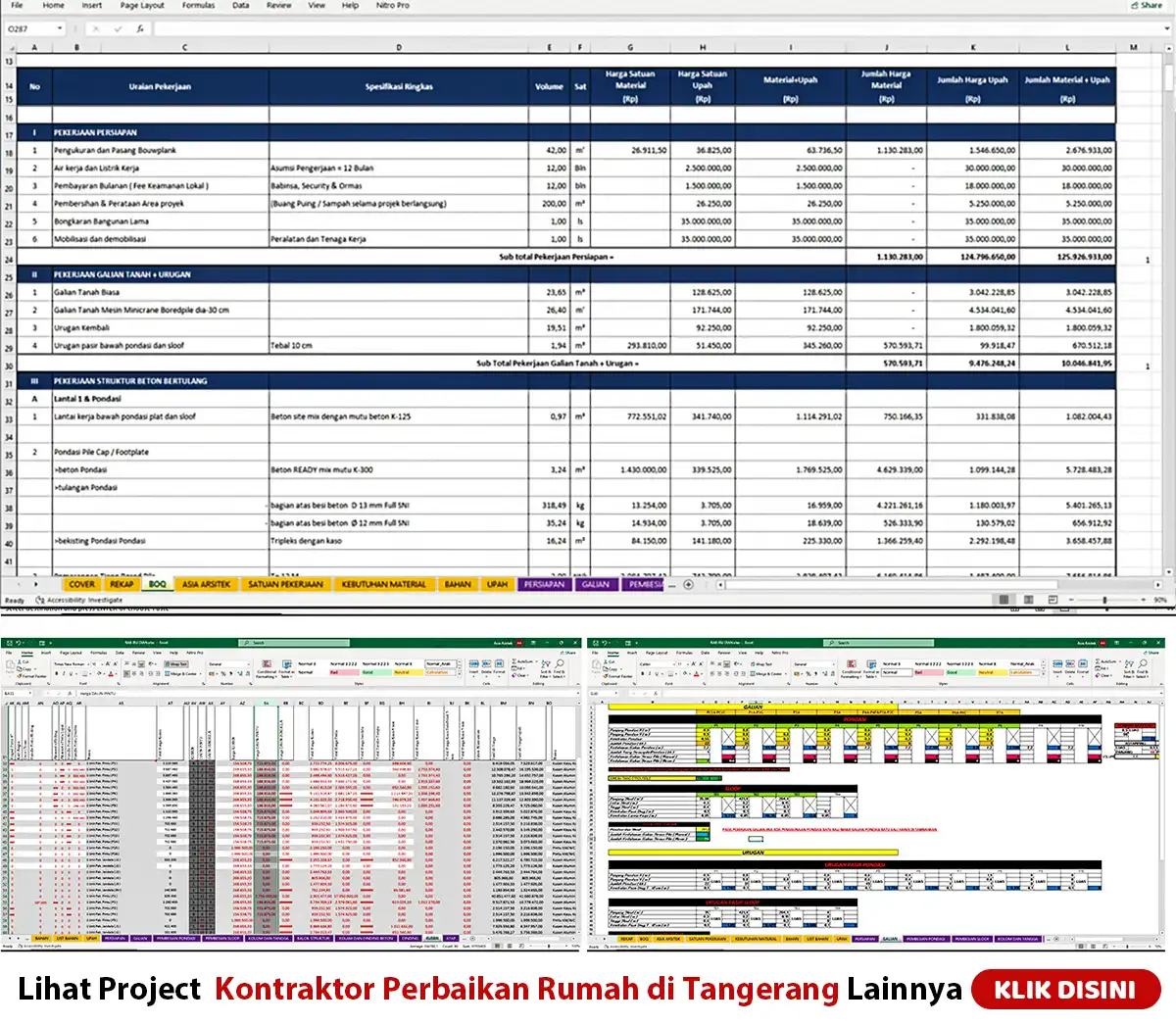The width and height of the screenshot is (1176, 1025).
Task: Switch to Normal view in the status bar
Action: point(1004,600)
